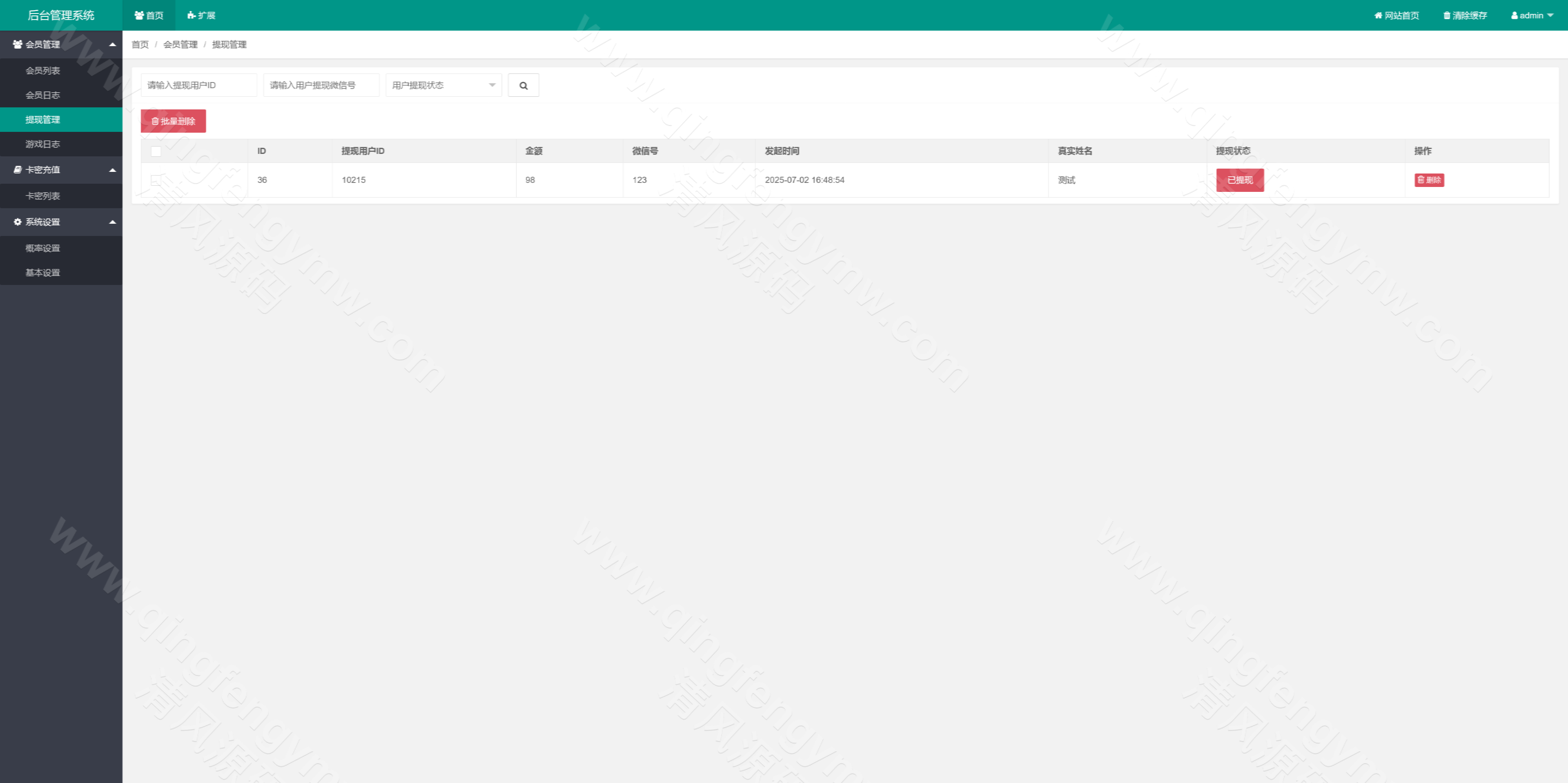Open 卡密列表 in sidebar
Image resolution: width=1568 pixels, height=783 pixels.
point(61,196)
